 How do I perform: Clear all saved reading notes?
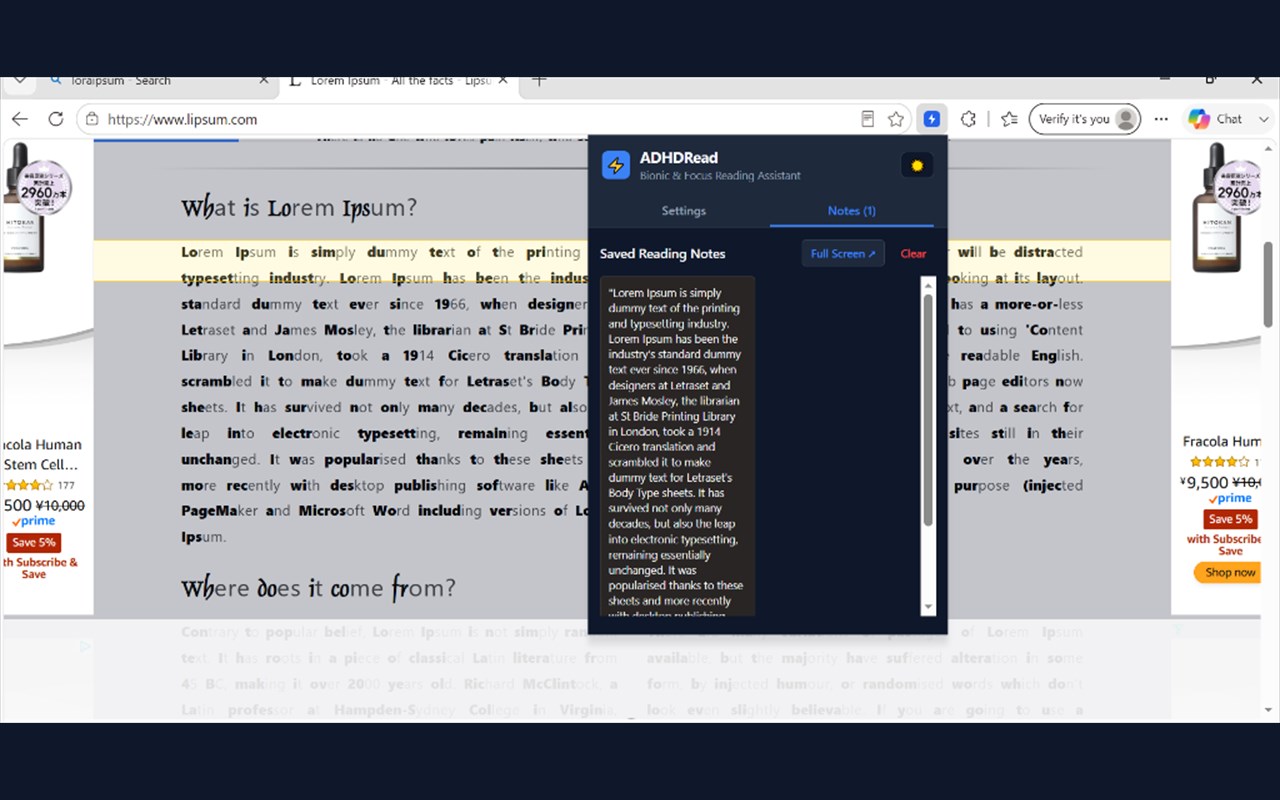pos(913,254)
